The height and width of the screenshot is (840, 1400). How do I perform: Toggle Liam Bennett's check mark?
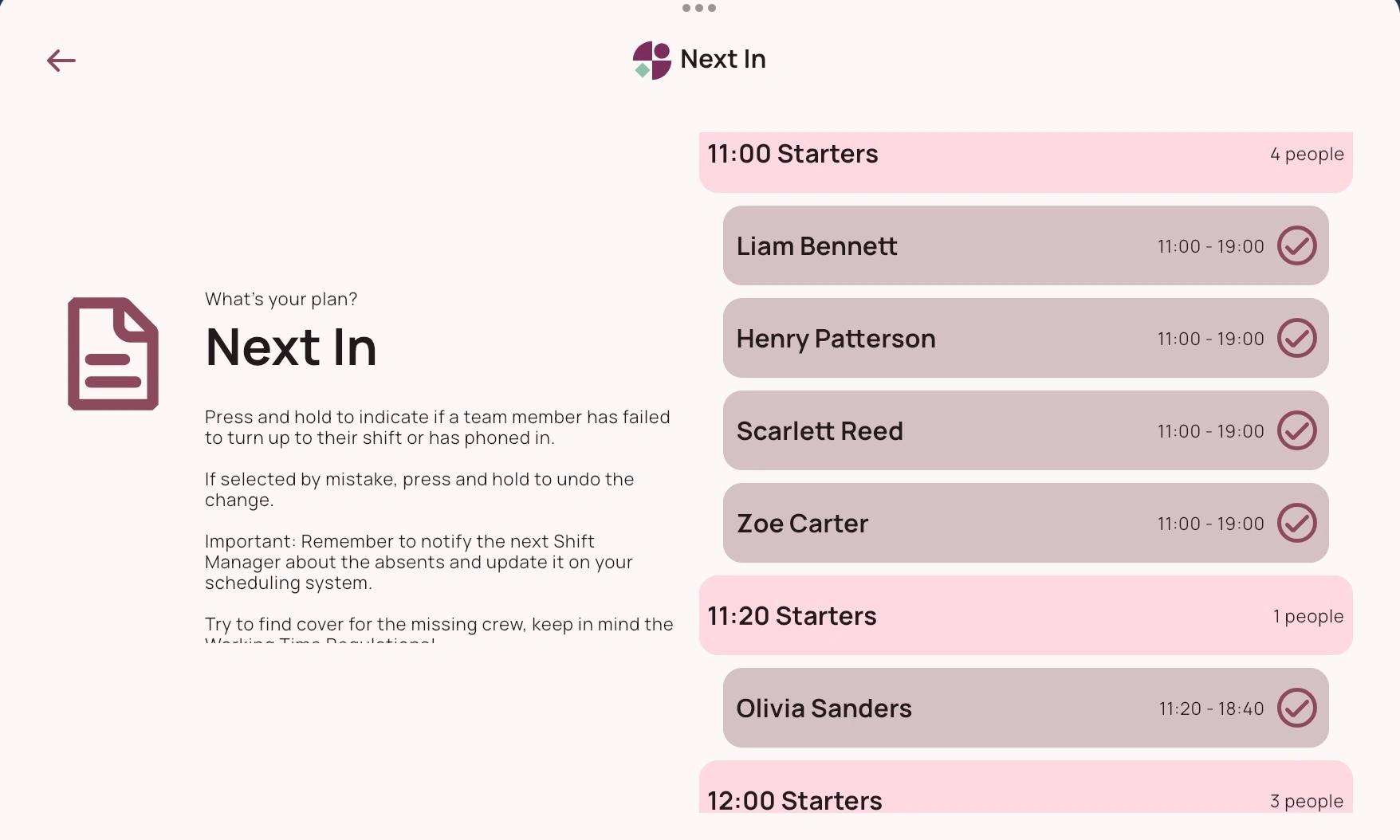tap(1297, 245)
